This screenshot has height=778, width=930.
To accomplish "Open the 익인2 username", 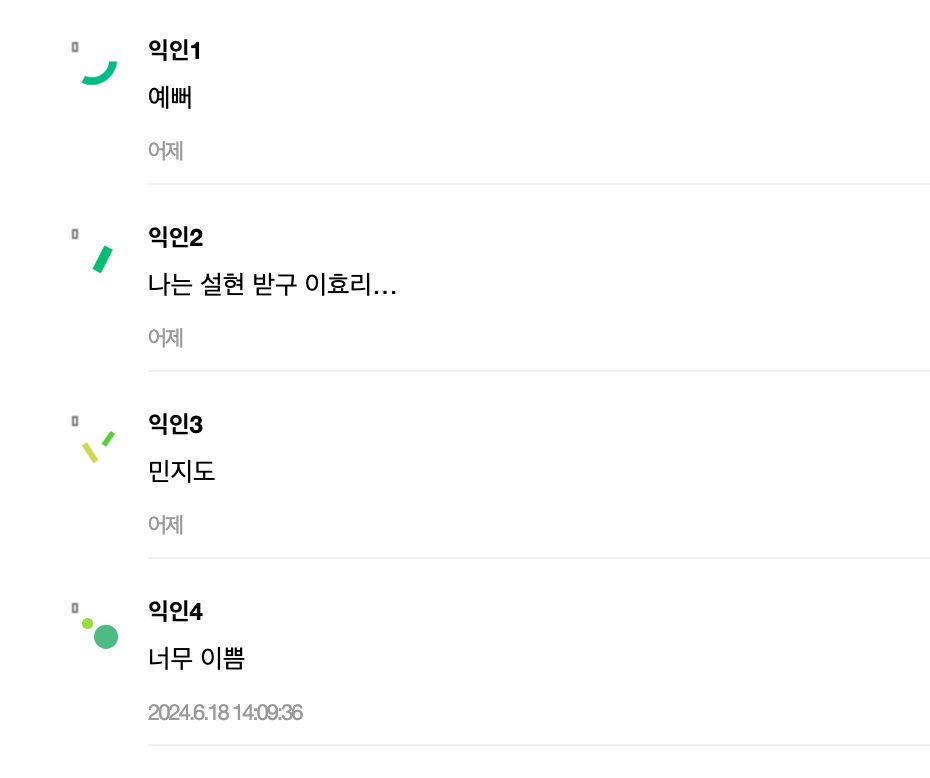I will [x=175, y=237].
